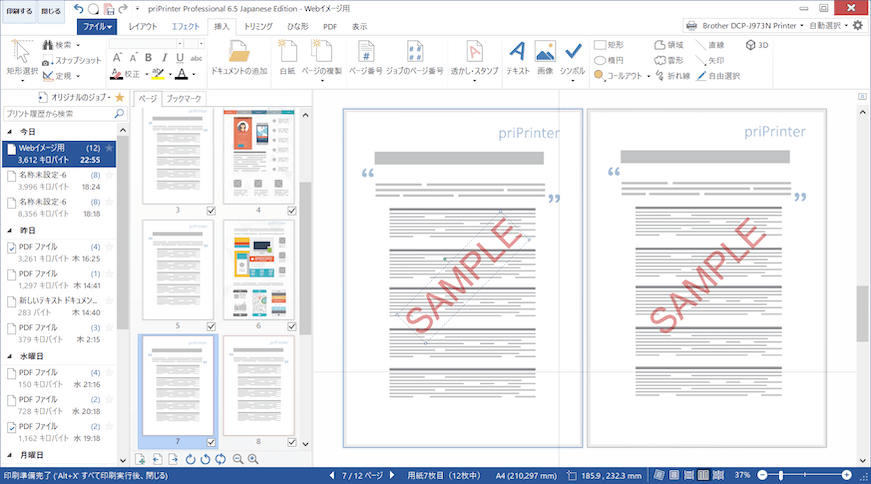
Task: Switch to the PDF ribbon tab
Action: pos(330,26)
